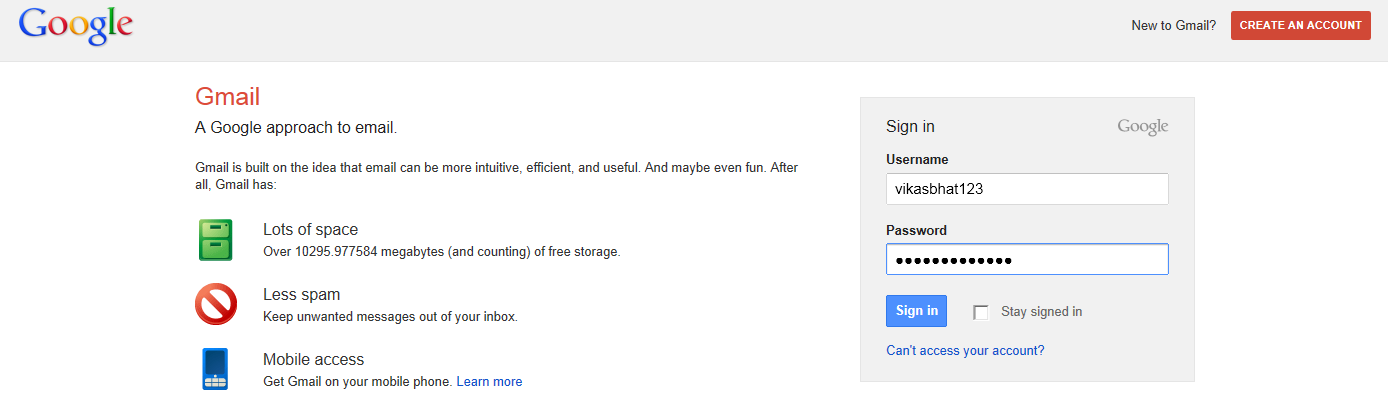Focus the Username input field
The height and width of the screenshot is (402, 1388).
pyautogui.click(x=1027, y=189)
